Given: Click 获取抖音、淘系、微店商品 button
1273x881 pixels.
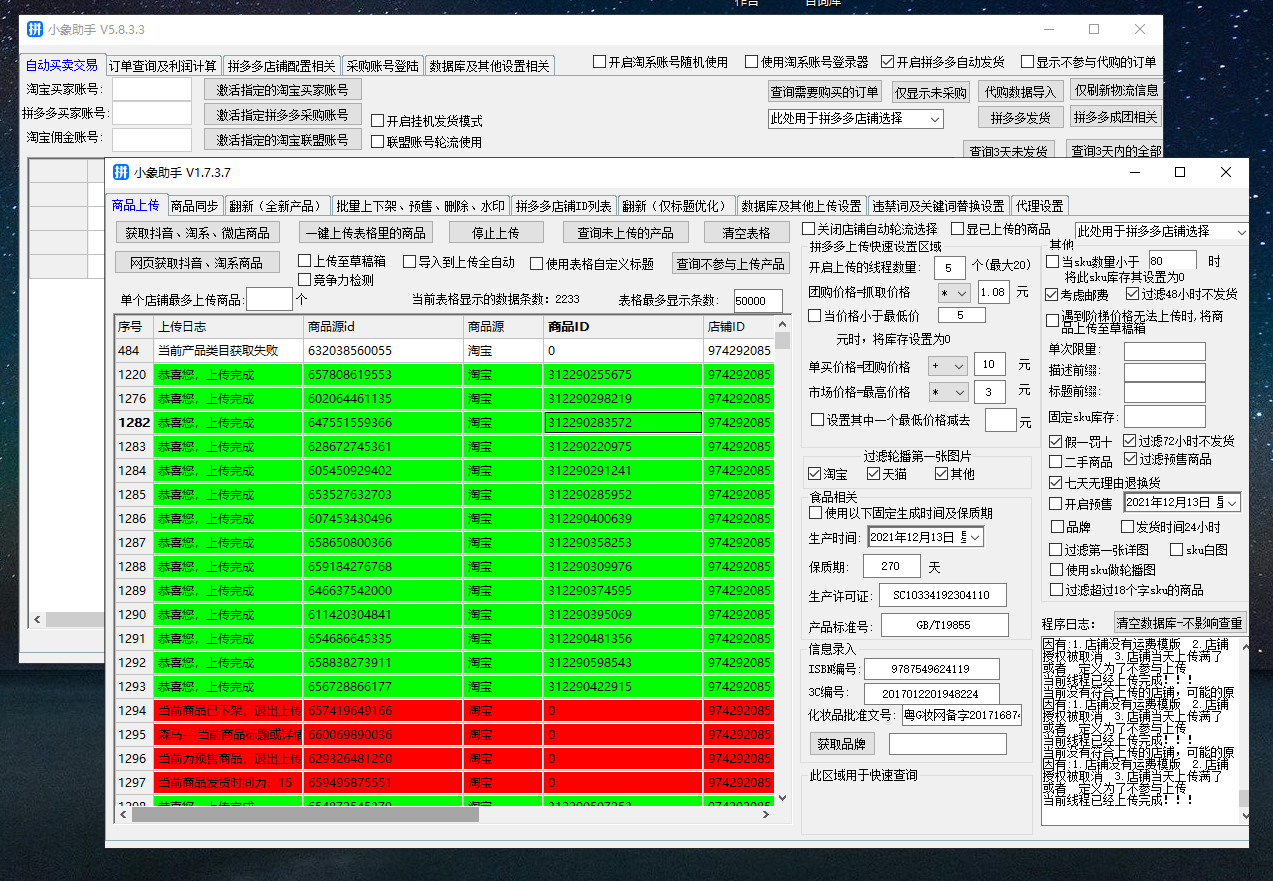Looking at the screenshot, I should tap(197, 233).
